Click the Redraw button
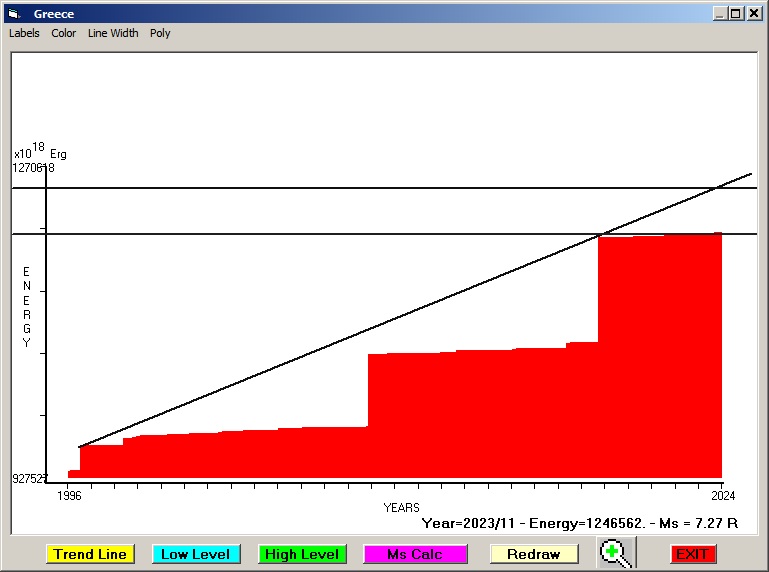 tap(533, 554)
